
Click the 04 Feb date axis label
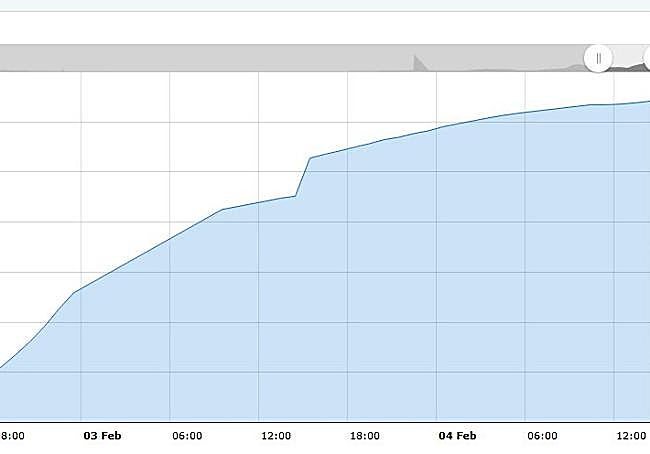pos(457,435)
